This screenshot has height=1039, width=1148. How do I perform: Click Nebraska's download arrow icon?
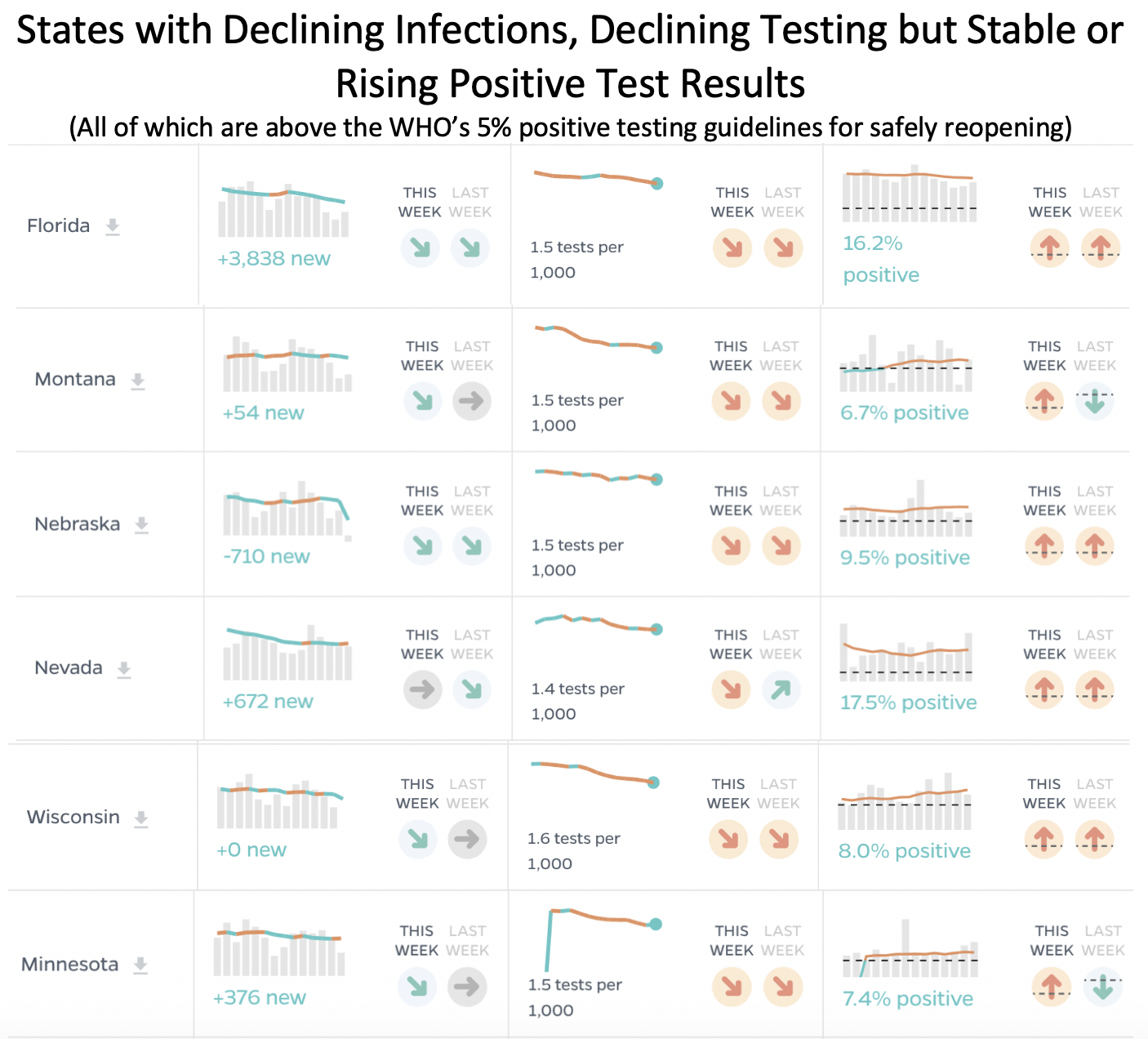point(141,524)
